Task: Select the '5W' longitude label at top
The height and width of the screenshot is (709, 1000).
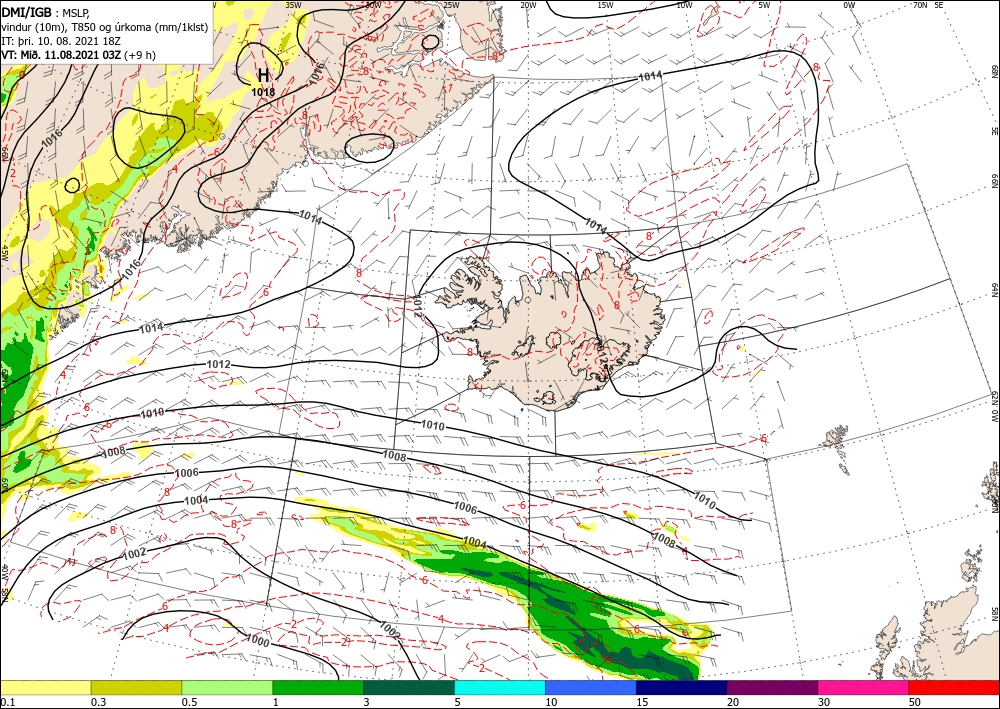Action: point(764,5)
